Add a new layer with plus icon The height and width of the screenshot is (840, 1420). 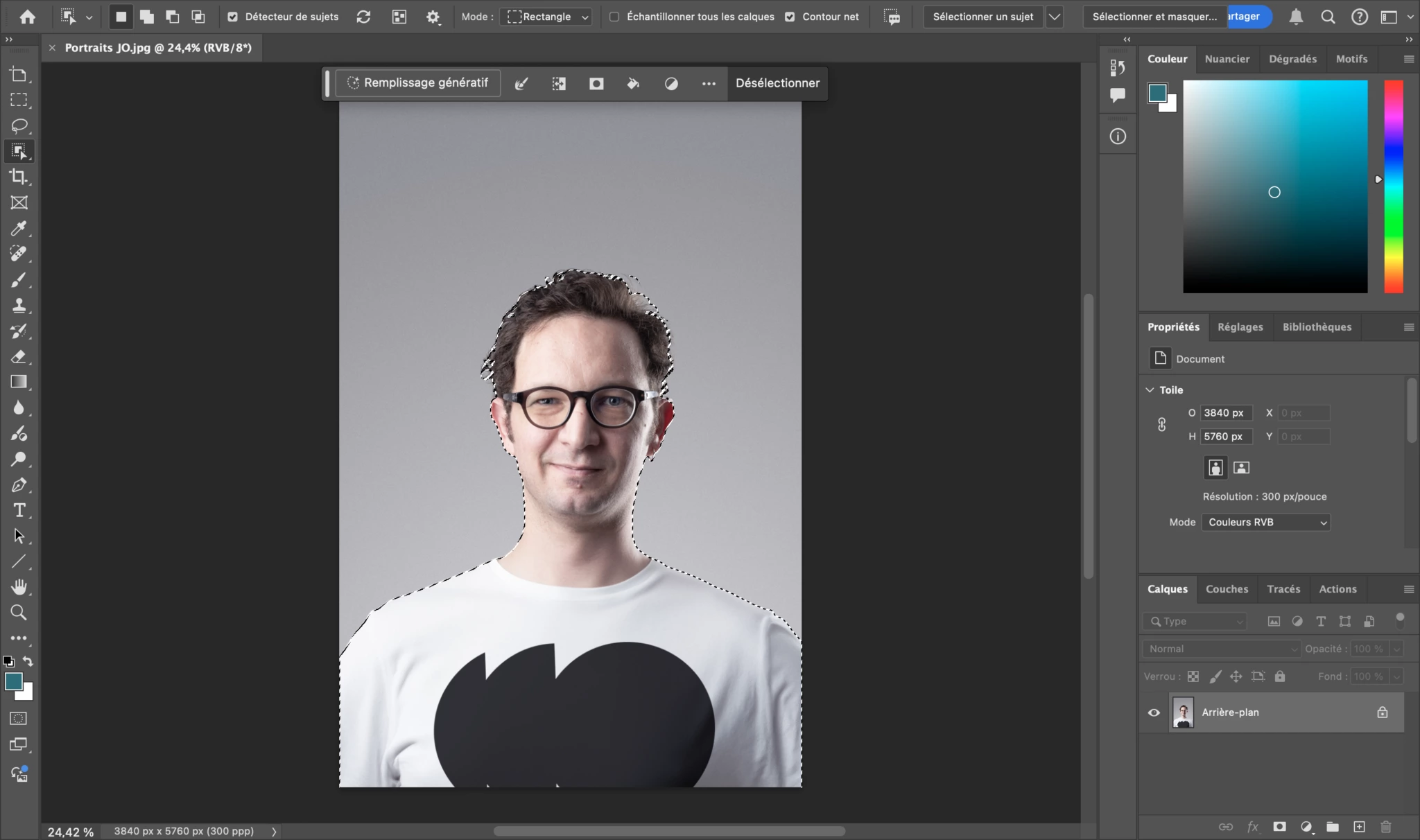tap(1359, 827)
